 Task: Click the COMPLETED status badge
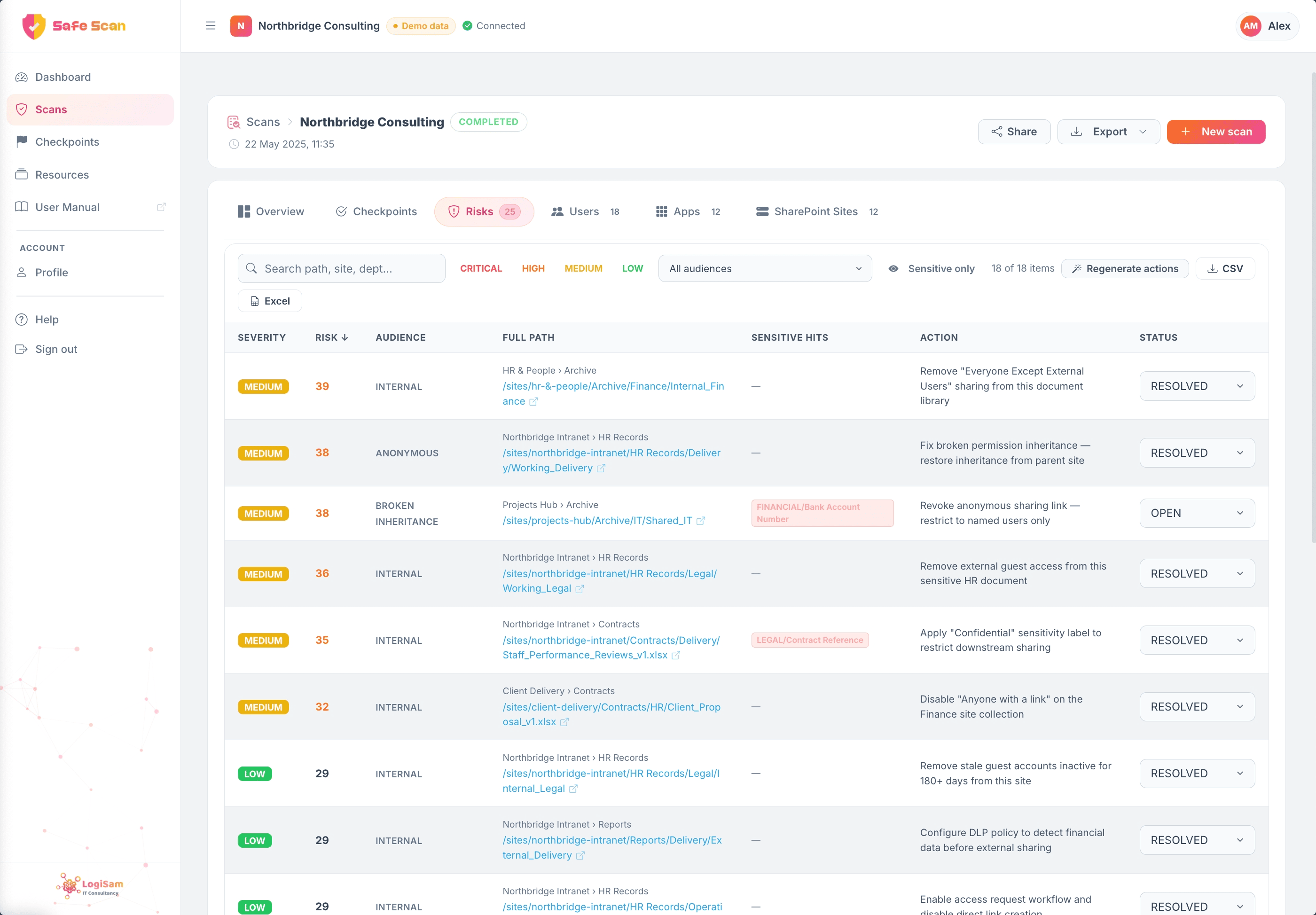(x=488, y=122)
